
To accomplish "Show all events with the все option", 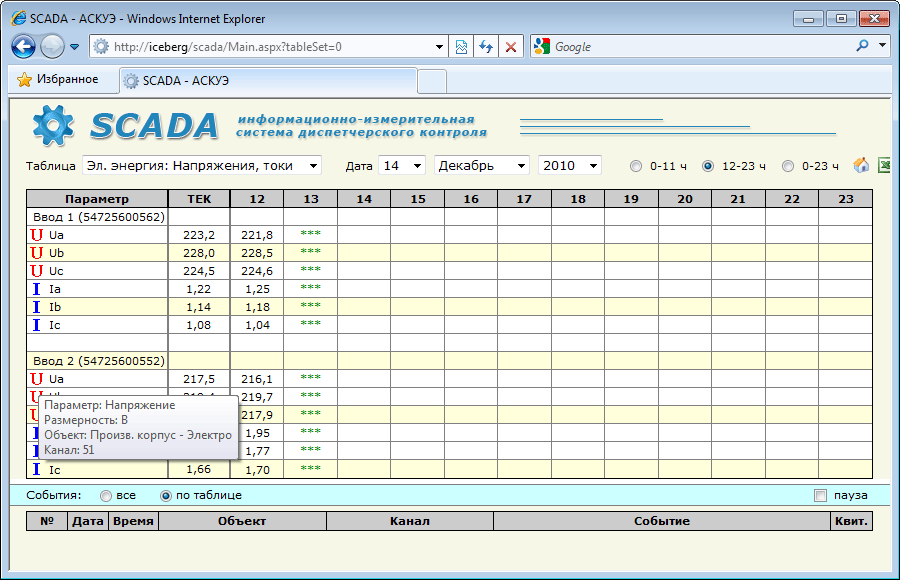I will click(x=106, y=496).
